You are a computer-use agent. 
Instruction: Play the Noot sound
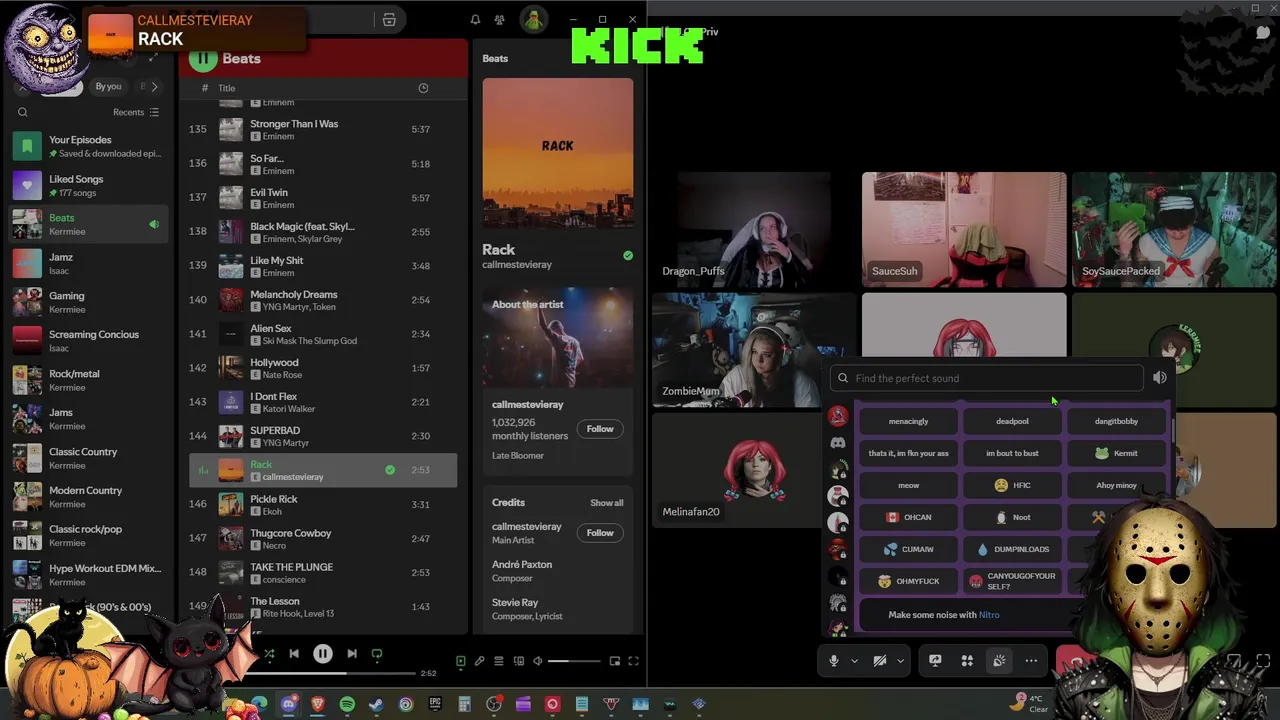(1012, 517)
